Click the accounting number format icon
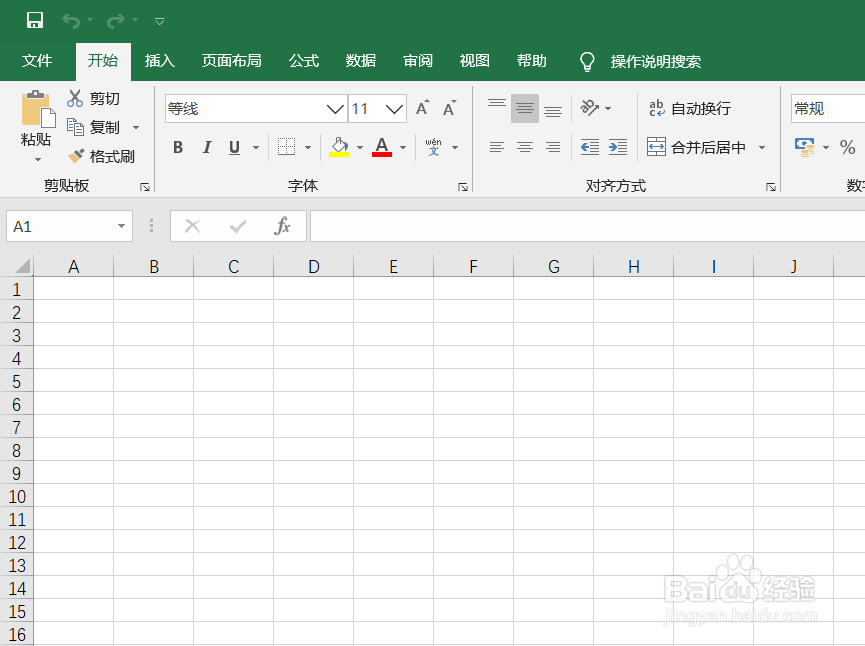 [805, 147]
